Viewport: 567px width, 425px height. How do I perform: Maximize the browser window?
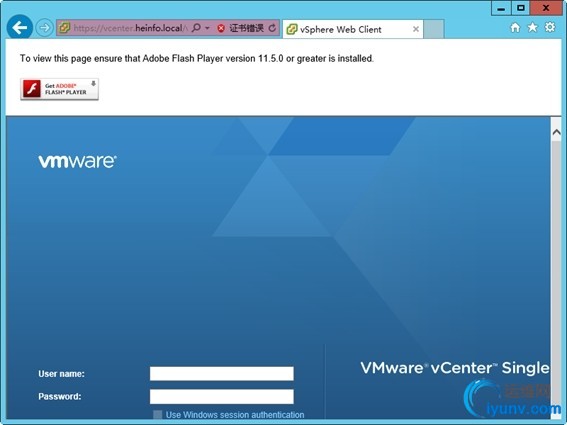(x=520, y=8)
